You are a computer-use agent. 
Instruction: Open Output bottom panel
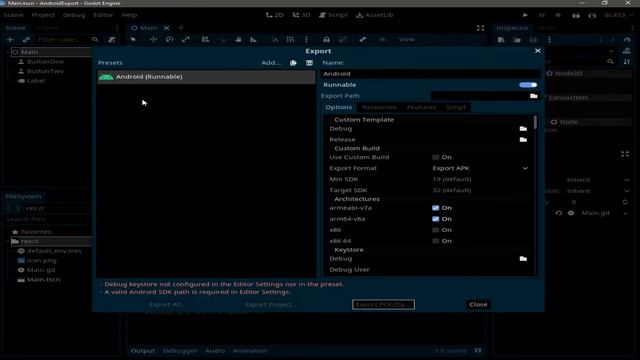pyautogui.click(x=143, y=351)
